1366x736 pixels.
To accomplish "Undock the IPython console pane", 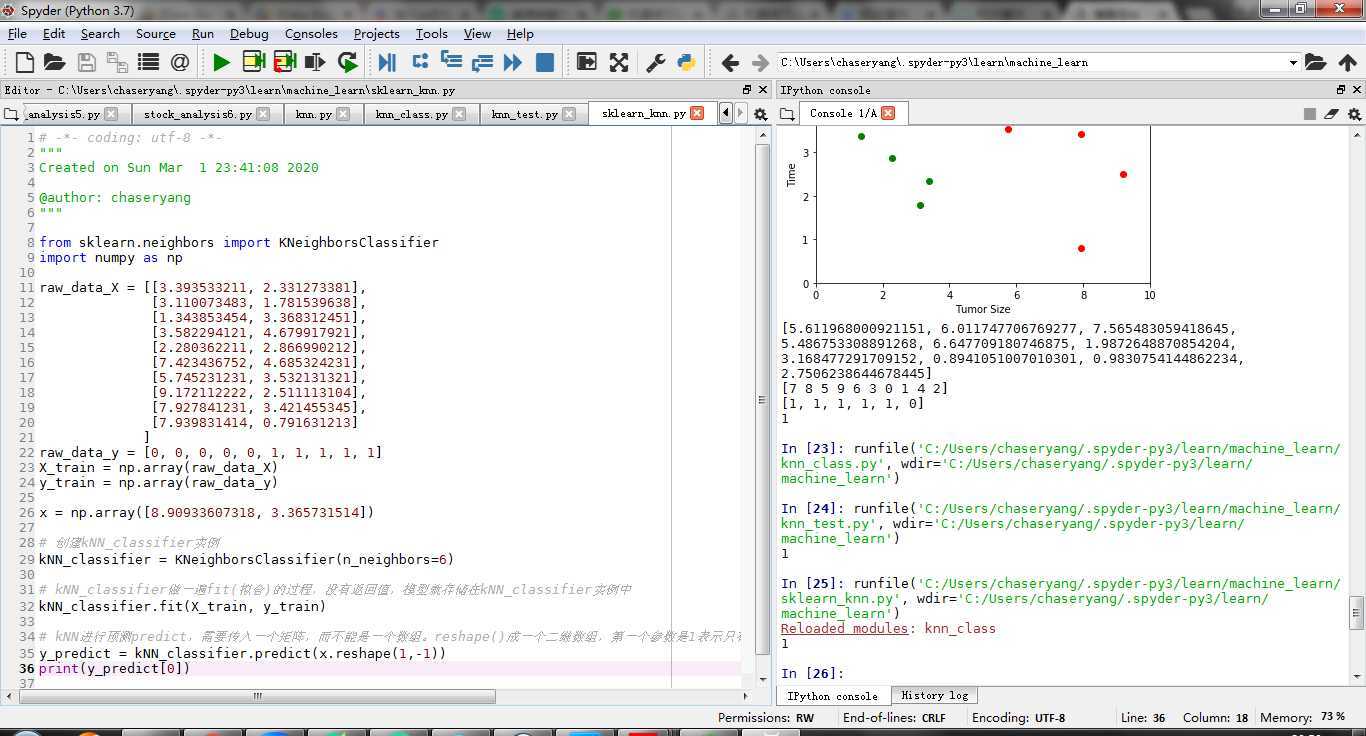I will [x=1341, y=90].
